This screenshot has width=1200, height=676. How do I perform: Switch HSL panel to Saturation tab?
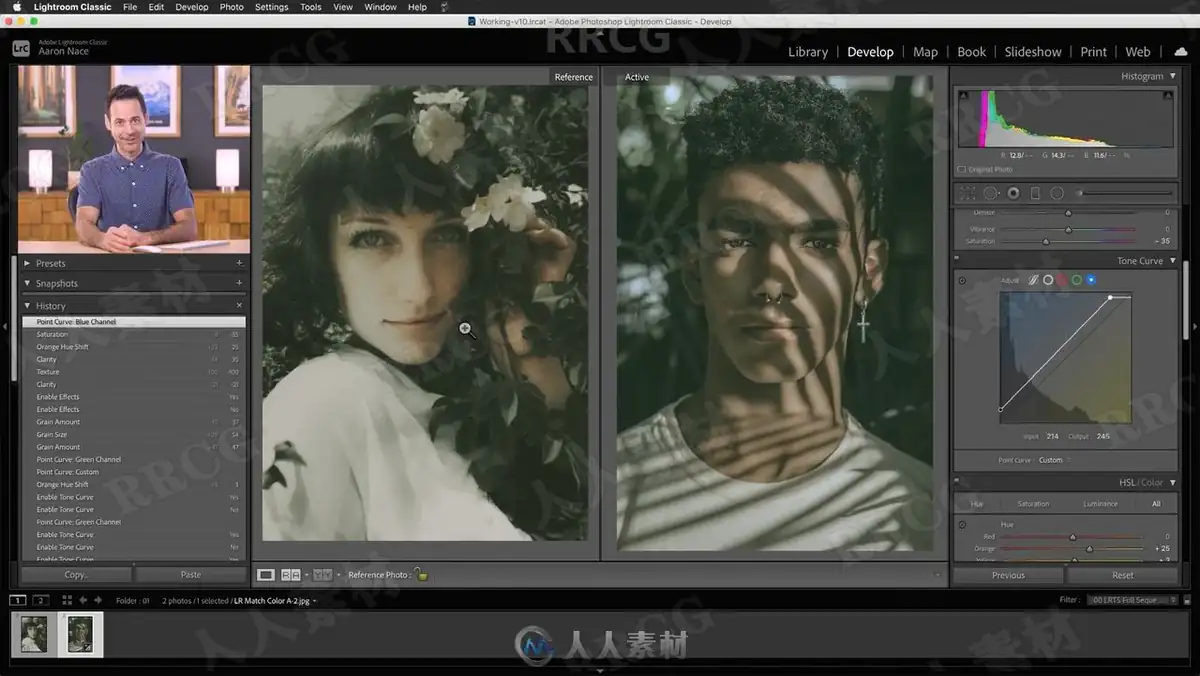(x=1033, y=504)
